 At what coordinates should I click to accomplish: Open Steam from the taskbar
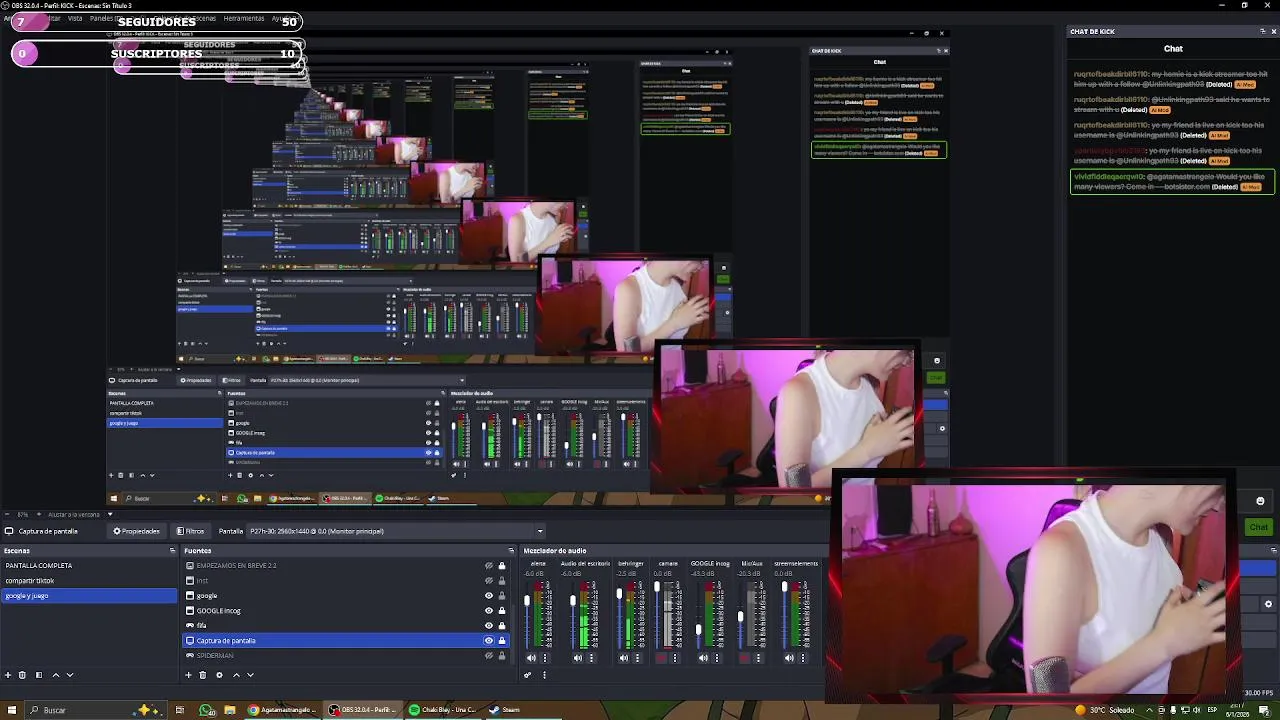tap(504, 710)
